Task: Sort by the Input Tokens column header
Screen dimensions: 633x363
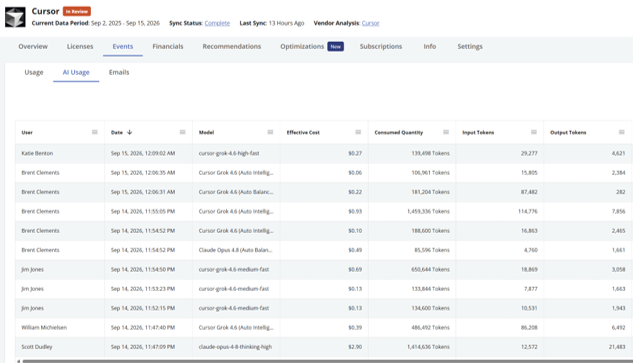Action: coord(478,132)
